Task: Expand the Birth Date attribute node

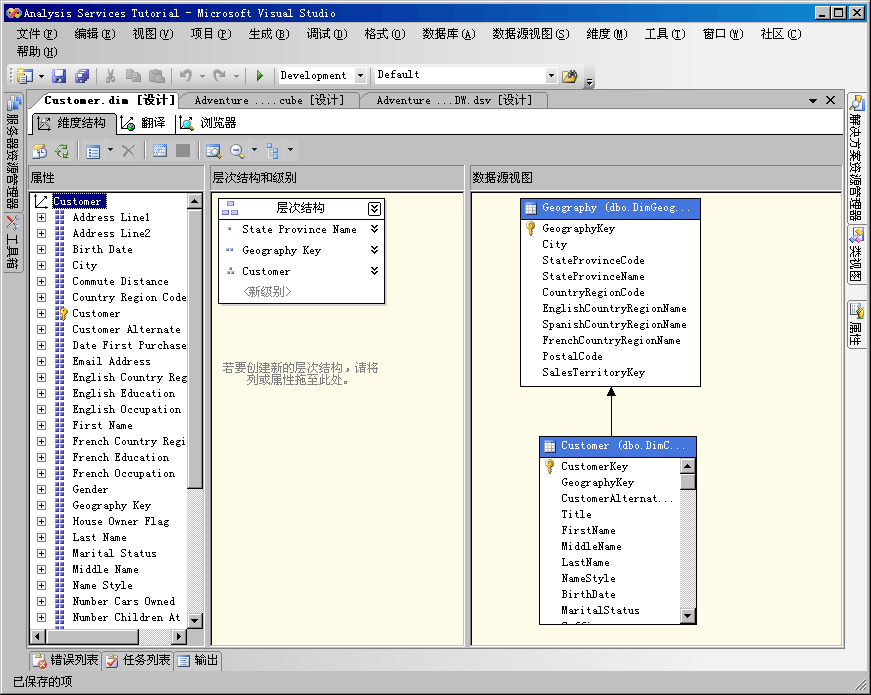Action: [41, 250]
